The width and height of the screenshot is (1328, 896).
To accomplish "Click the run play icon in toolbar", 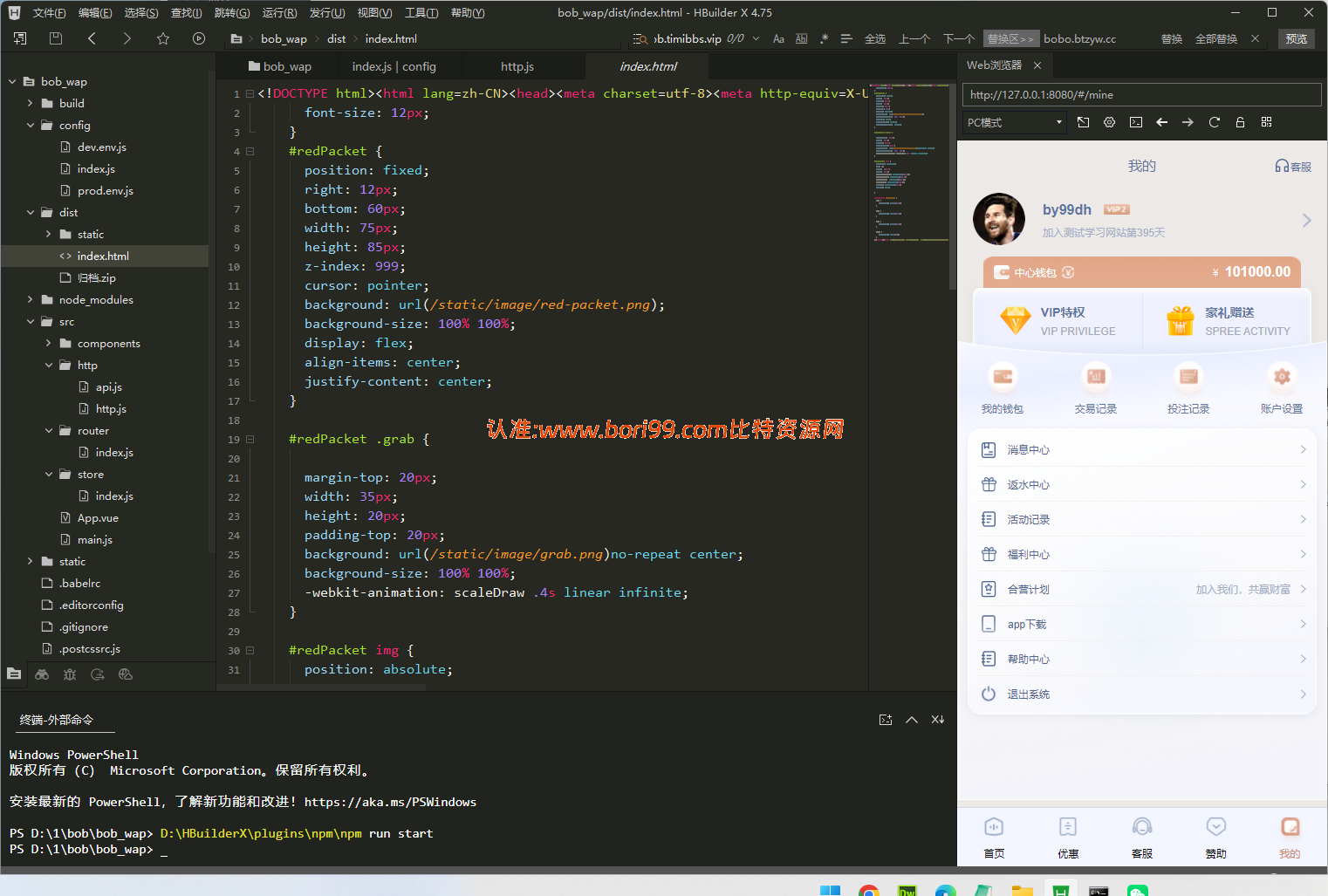I will click(x=199, y=38).
